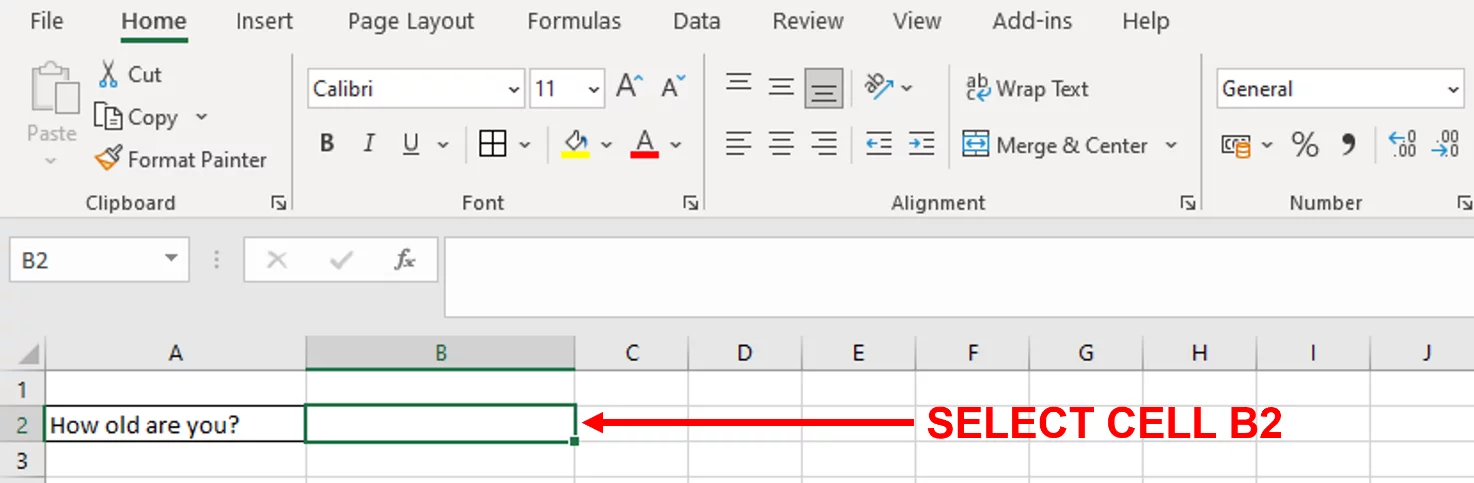1474x483 pixels.
Task: Expand Underline options arrow
Action: pos(443,145)
